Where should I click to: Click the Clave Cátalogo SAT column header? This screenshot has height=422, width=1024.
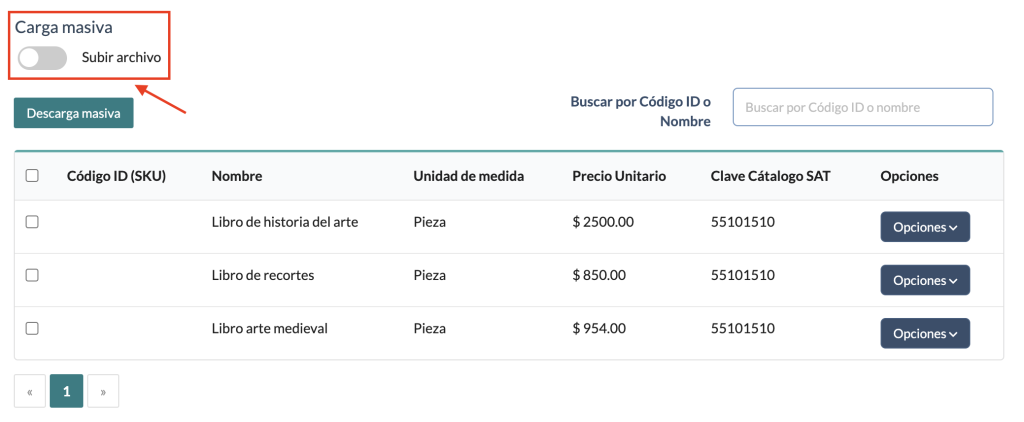[770, 176]
